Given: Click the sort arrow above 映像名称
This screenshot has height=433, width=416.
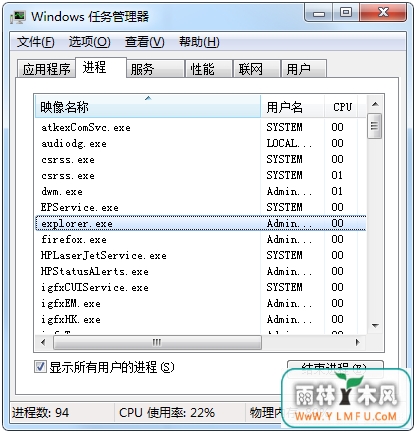Looking at the screenshot, I should coord(148,98).
